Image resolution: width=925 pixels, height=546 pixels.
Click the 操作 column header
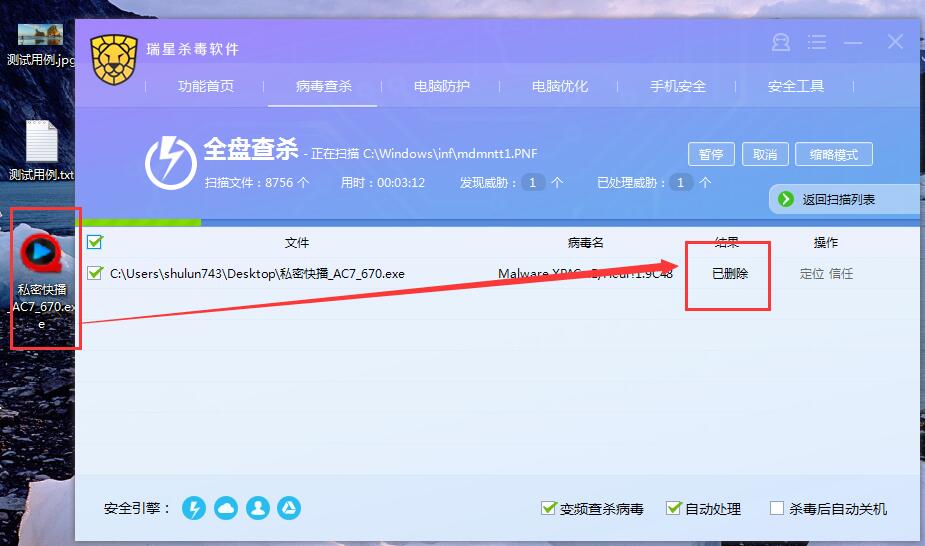(825, 242)
